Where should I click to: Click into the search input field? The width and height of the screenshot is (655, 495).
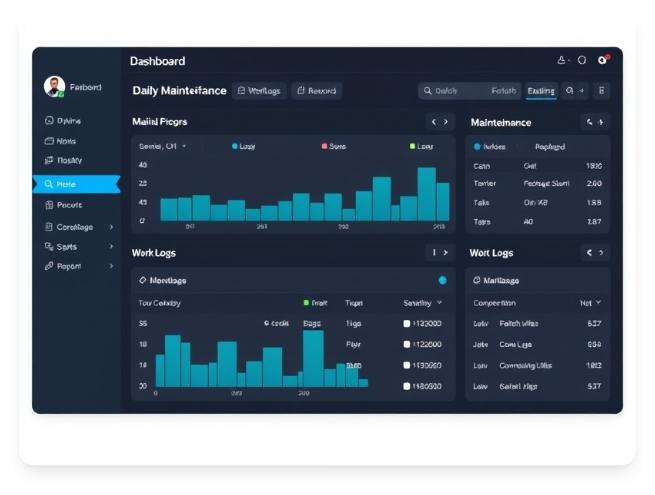[x=475, y=91]
